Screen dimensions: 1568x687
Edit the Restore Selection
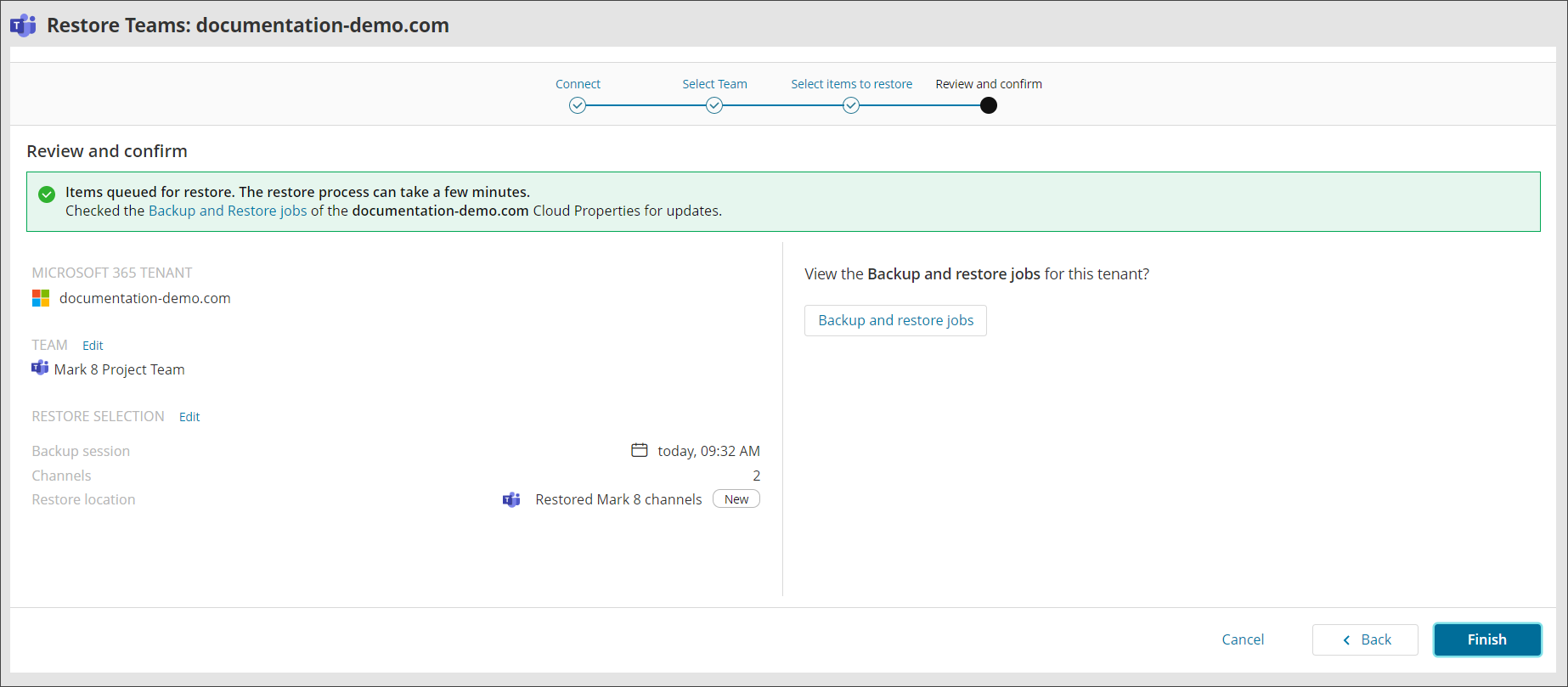pos(189,417)
